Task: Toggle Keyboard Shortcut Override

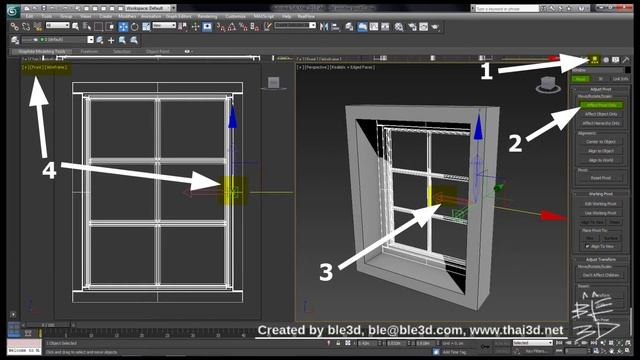Action: tap(207, 27)
